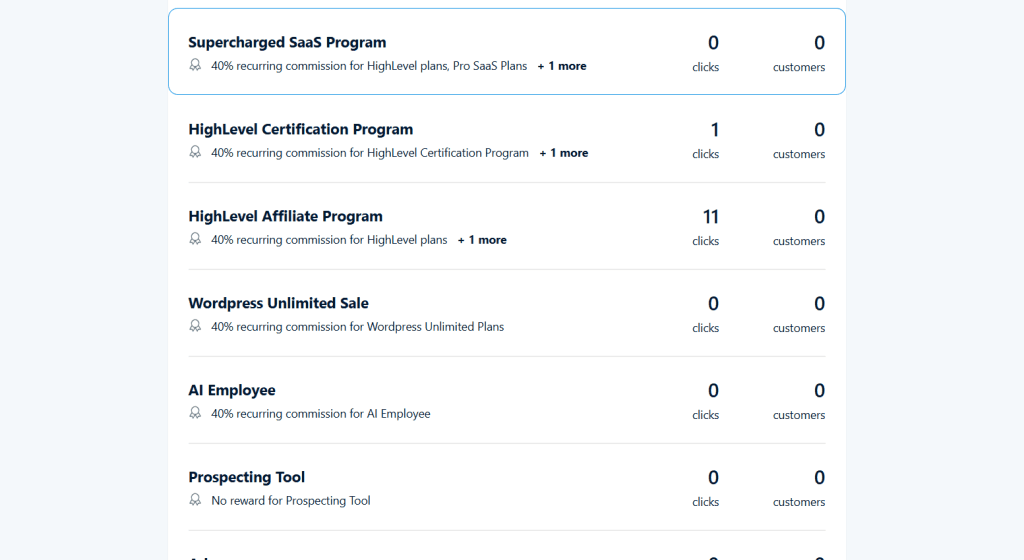
Task: Click the 0 clicks count for AI Employee
Action: point(713,390)
